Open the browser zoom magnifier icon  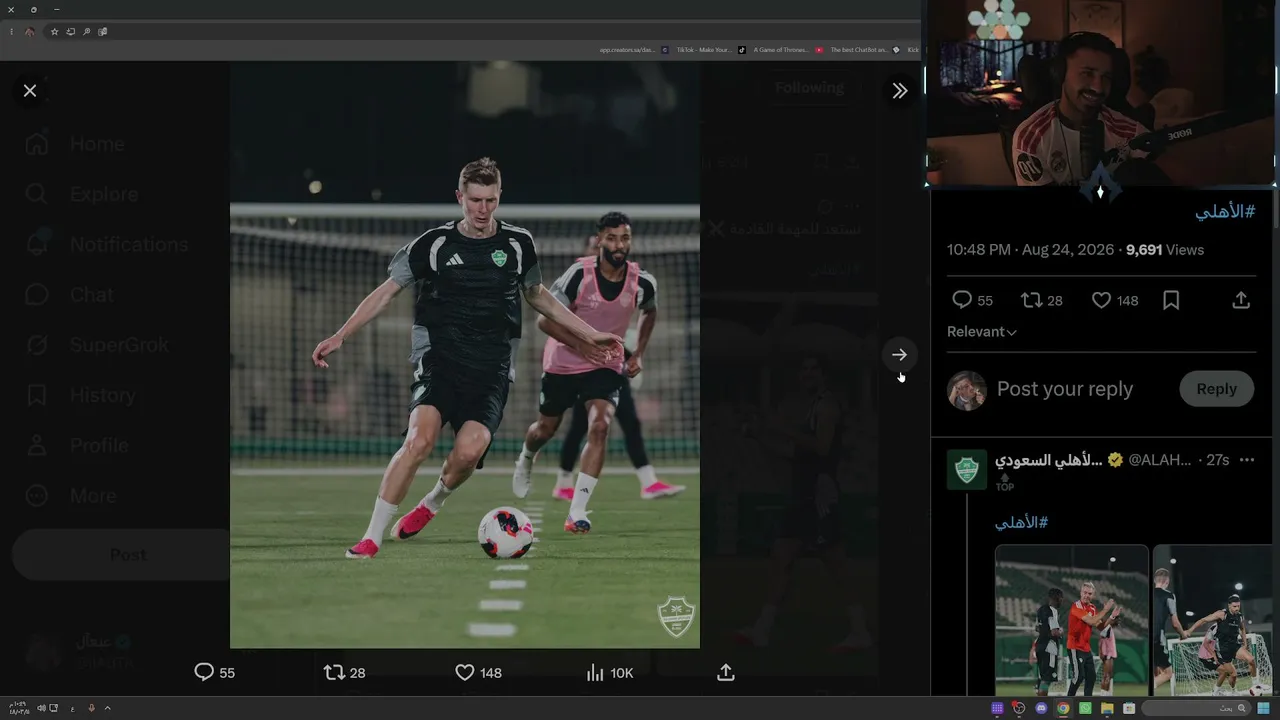pos(87,32)
